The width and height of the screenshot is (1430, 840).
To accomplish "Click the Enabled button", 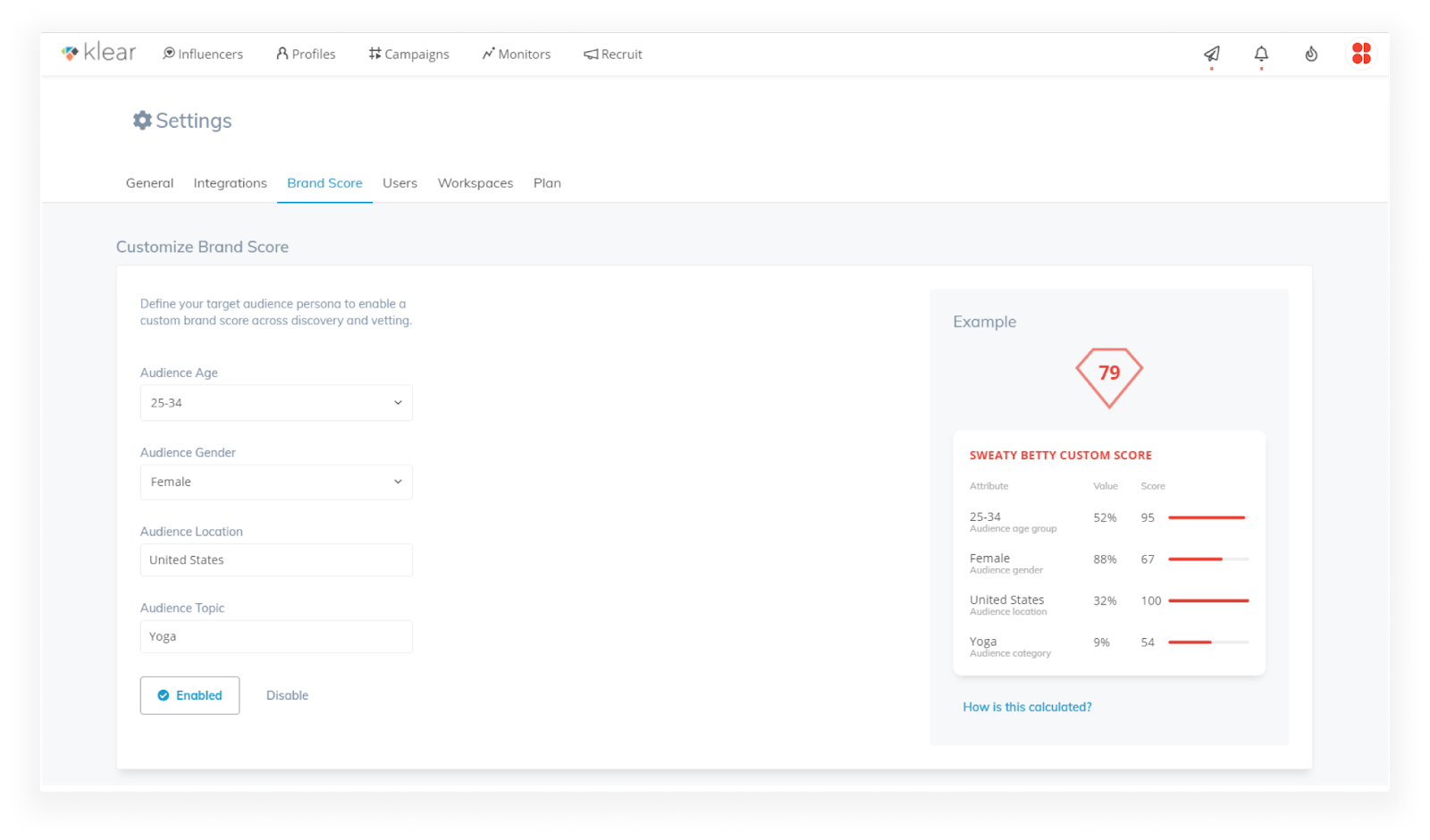I will point(189,695).
